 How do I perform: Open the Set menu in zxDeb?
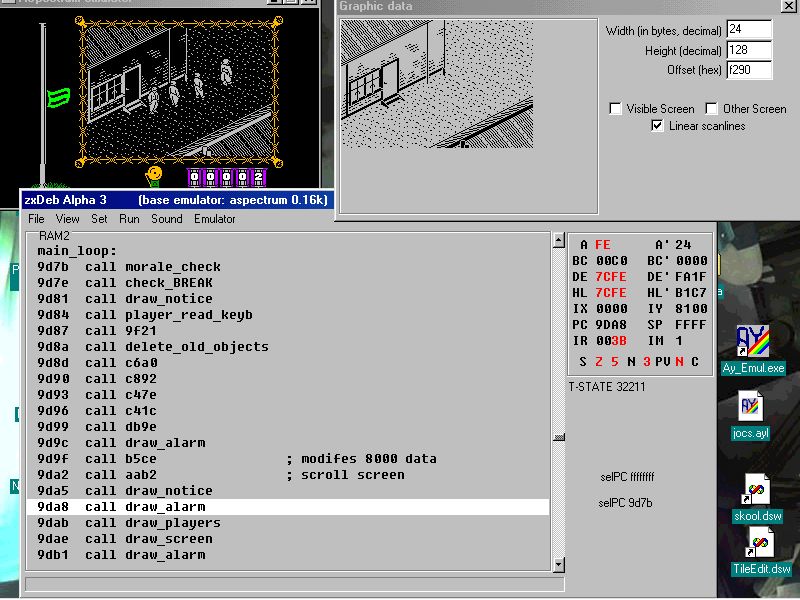99,219
